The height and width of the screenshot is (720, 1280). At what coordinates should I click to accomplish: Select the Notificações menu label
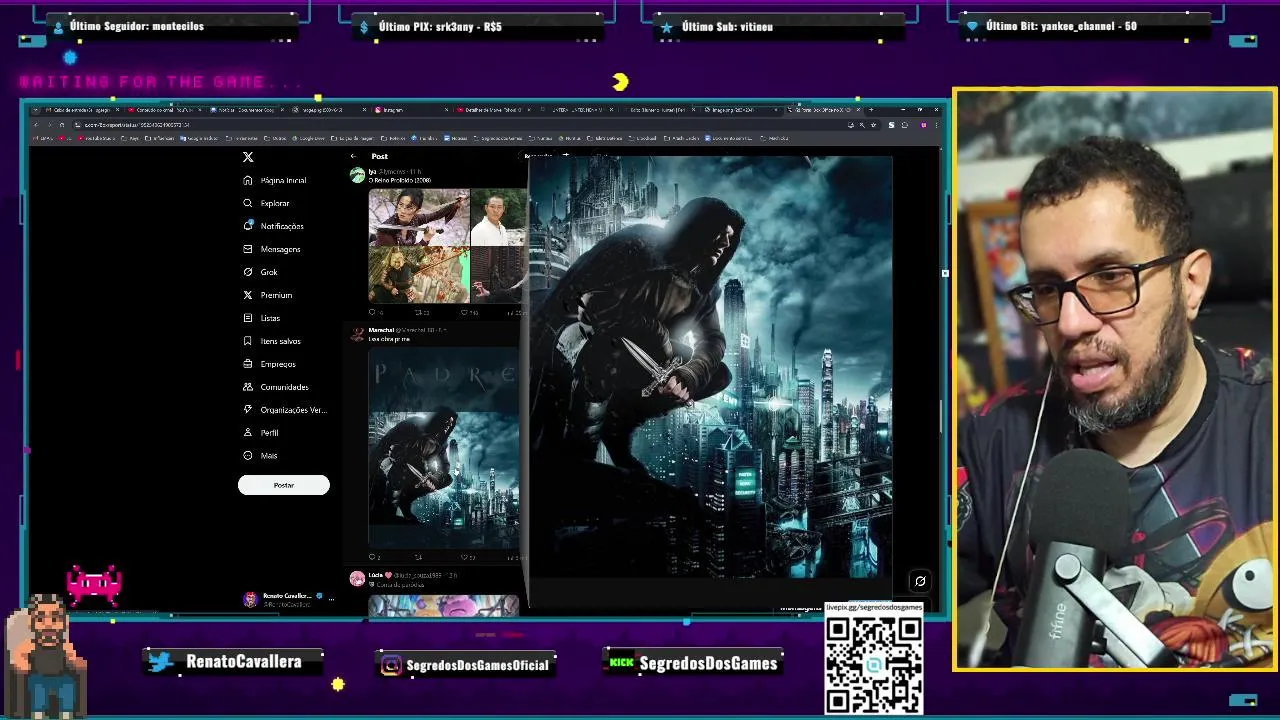[x=282, y=226]
